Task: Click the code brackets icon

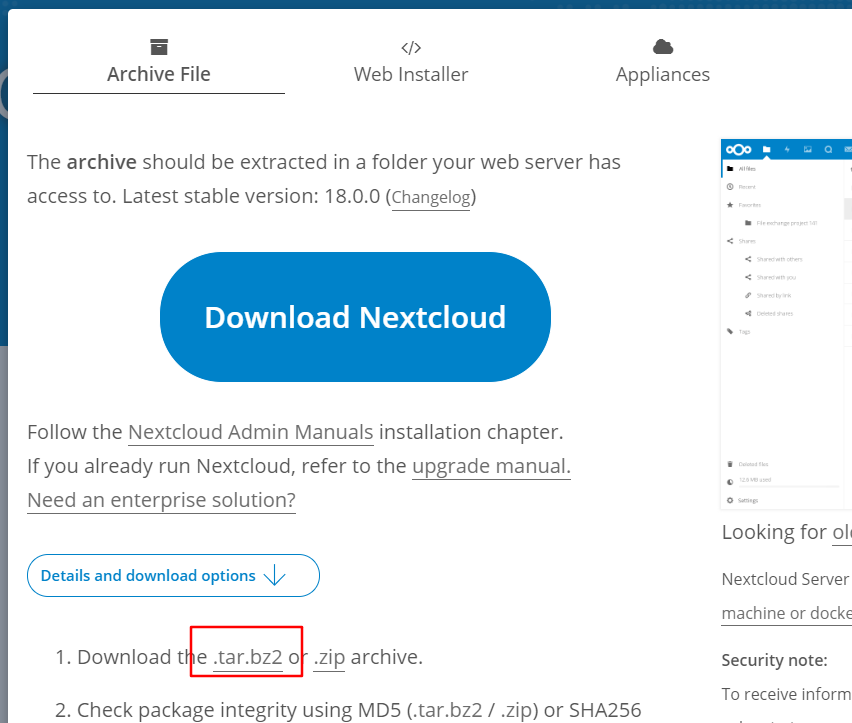Action: tap(411, 48)
